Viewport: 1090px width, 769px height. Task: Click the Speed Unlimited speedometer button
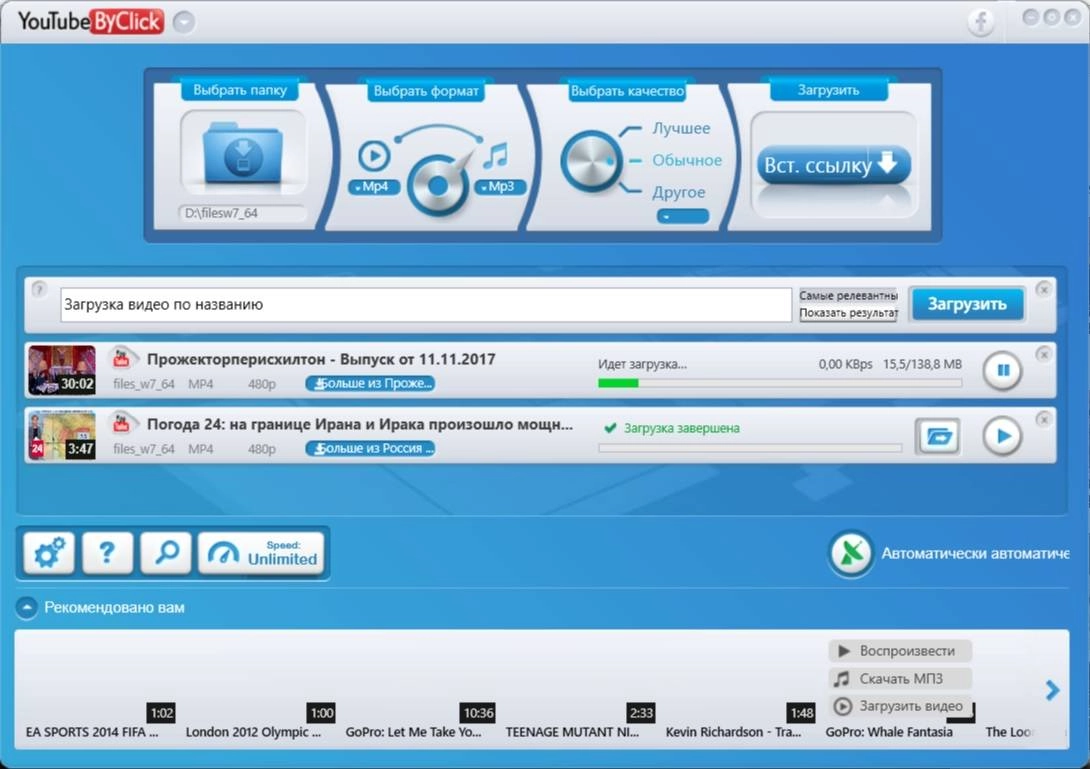point(261,553)
